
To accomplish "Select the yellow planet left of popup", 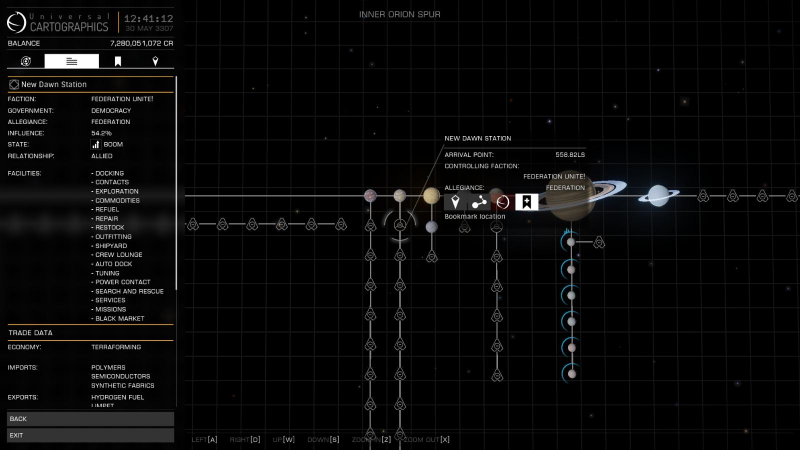I will pos(431,195).
